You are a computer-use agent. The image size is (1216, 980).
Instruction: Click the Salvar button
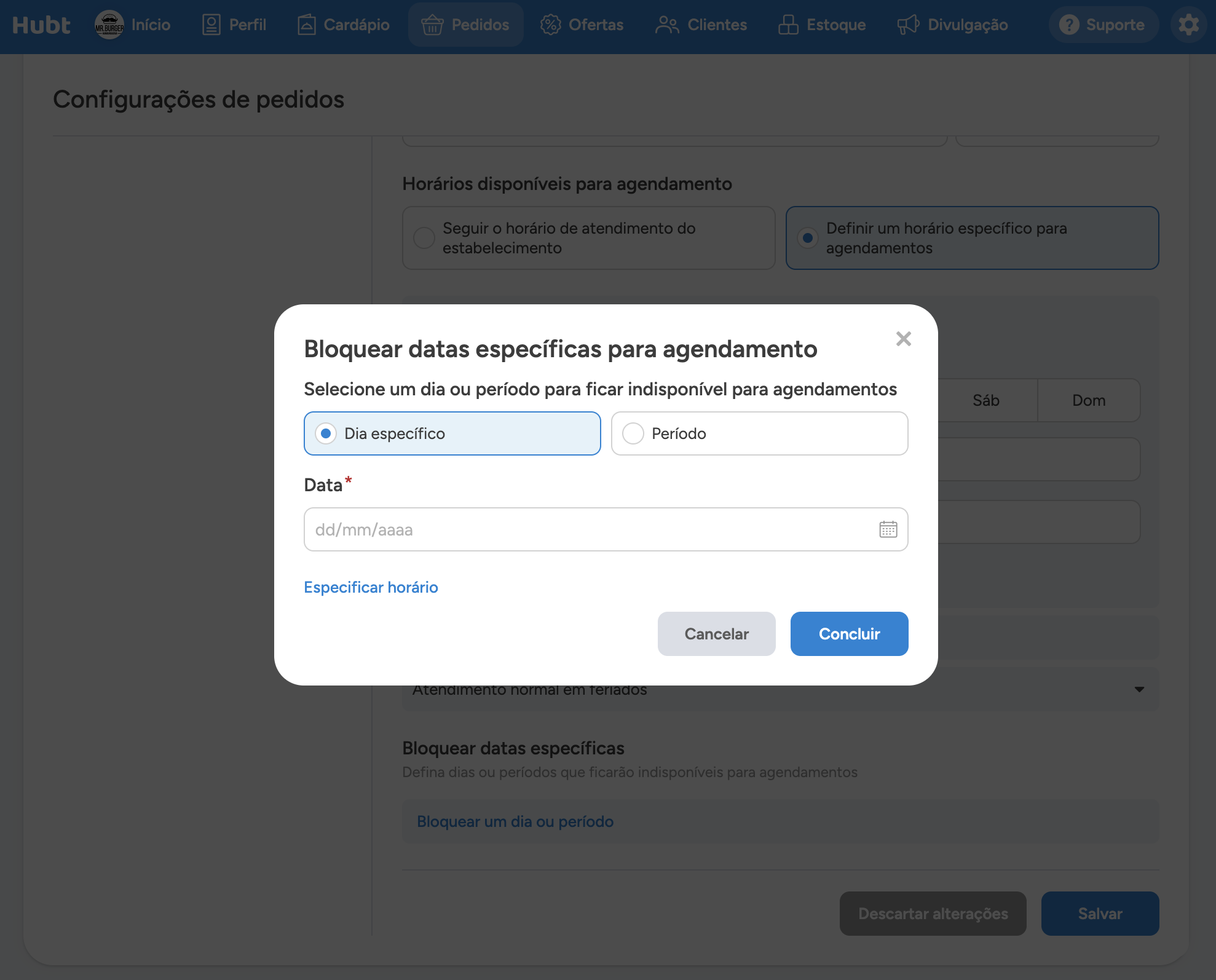click(x=1100, y=914)
